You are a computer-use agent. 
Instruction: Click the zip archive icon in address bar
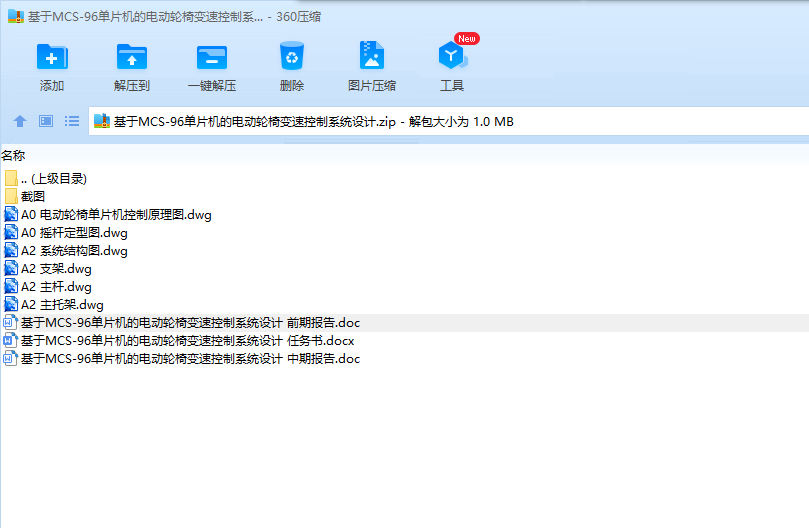point(102,121)
